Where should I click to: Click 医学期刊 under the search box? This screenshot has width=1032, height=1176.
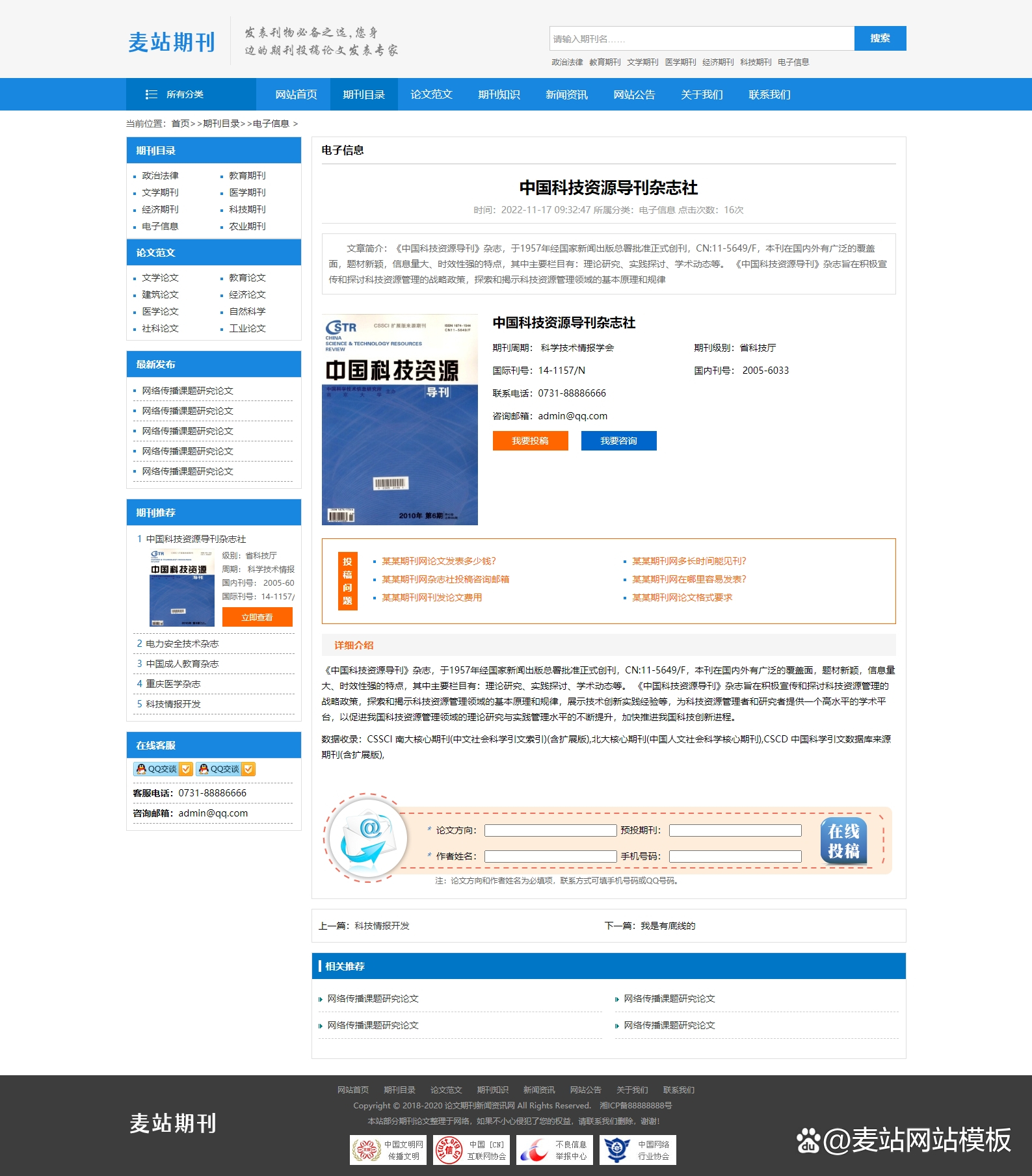tap(681, 62)
